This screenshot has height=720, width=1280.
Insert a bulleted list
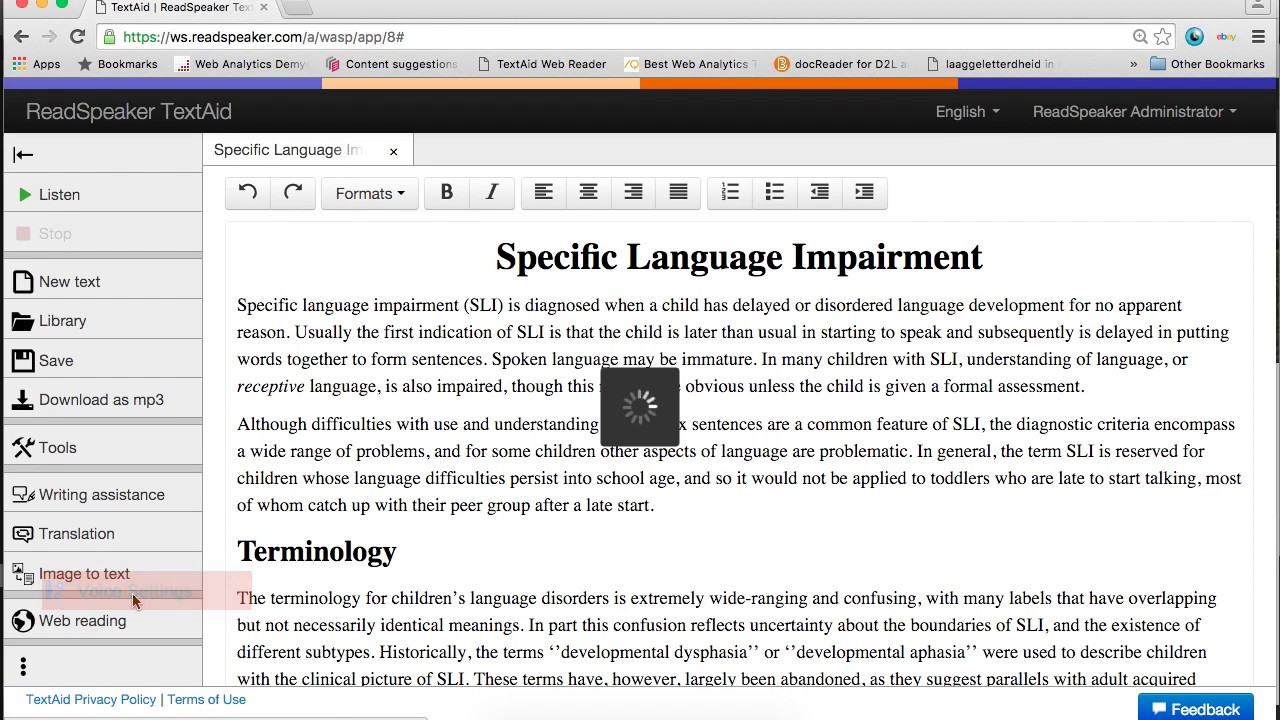tap(775, 192)
